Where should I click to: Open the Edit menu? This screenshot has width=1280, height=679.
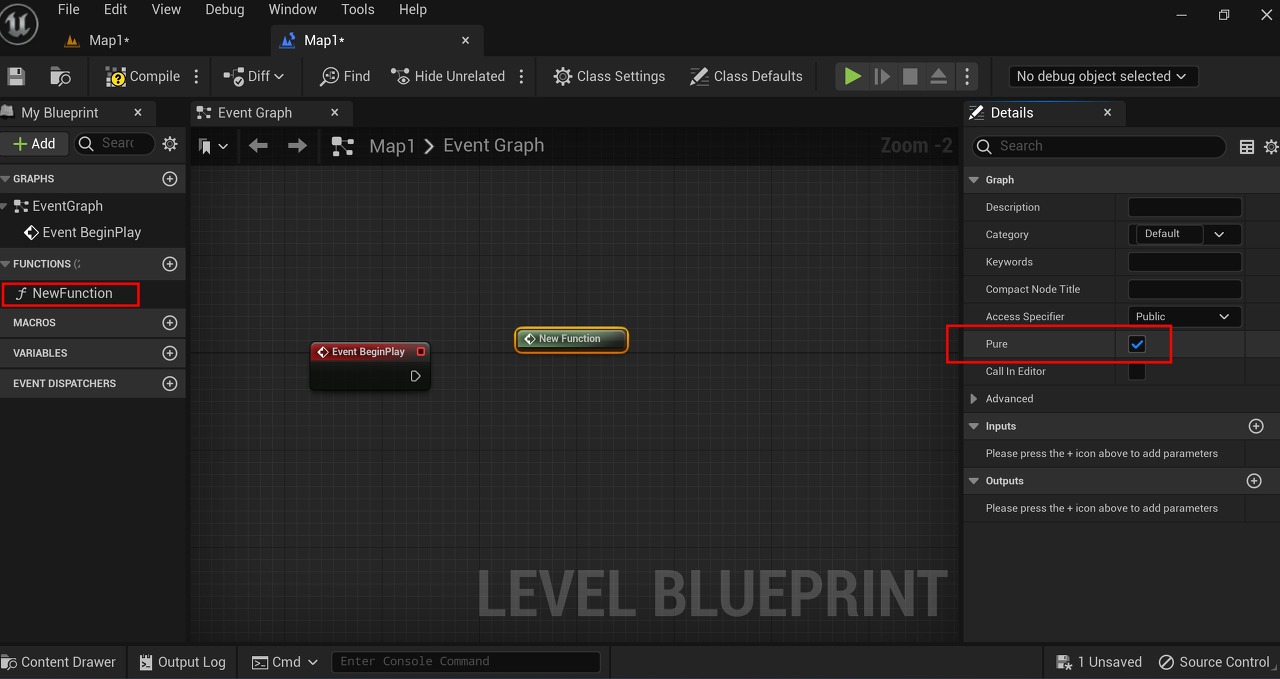point(116,9)
